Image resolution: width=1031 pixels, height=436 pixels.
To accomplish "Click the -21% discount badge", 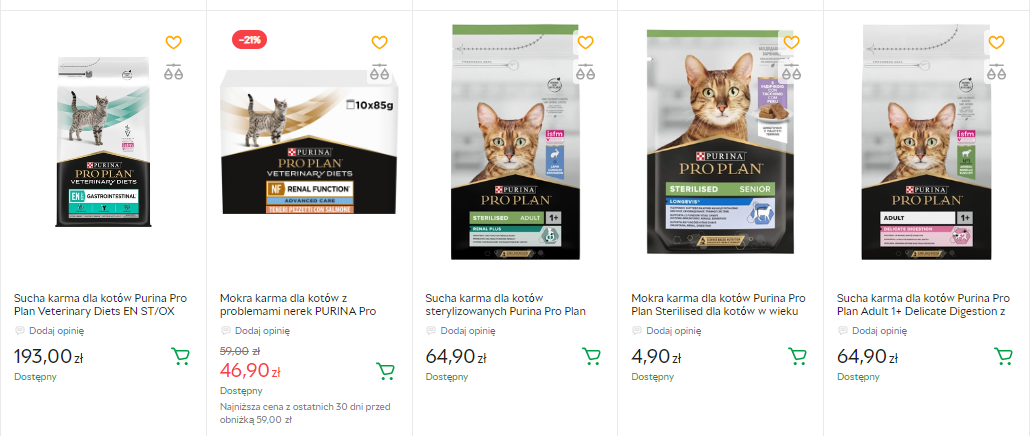I will [248, 40].
